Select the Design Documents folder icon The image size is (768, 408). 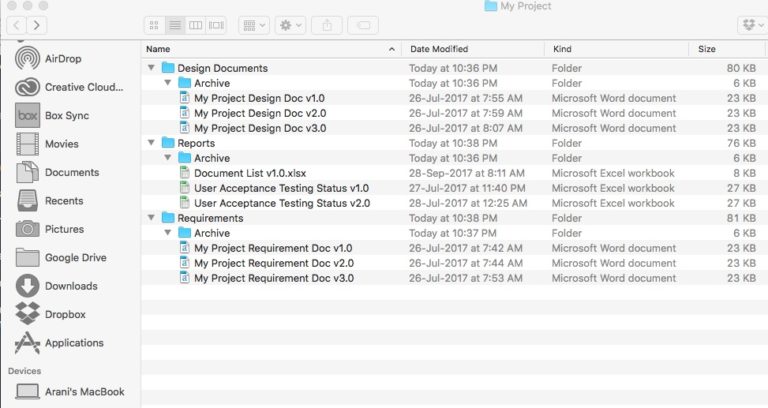(x=168, y=68)
